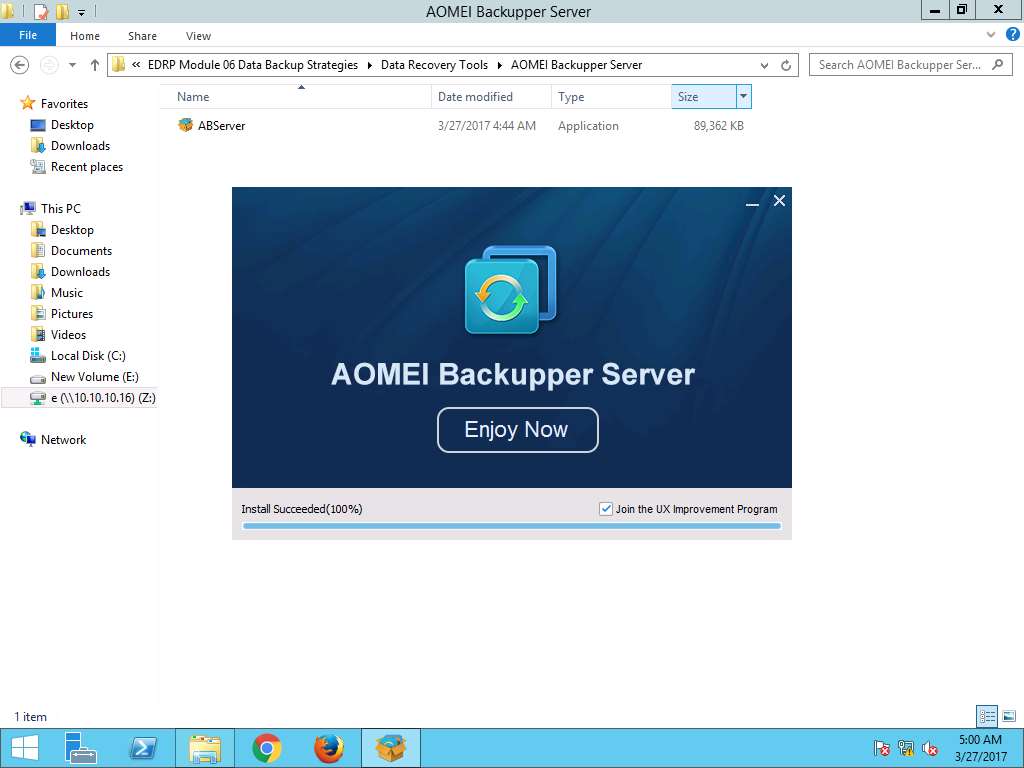The image size is (1024, 768).
Task: Launch PowerShell from taskbar
Action: [x=143, y=748]
